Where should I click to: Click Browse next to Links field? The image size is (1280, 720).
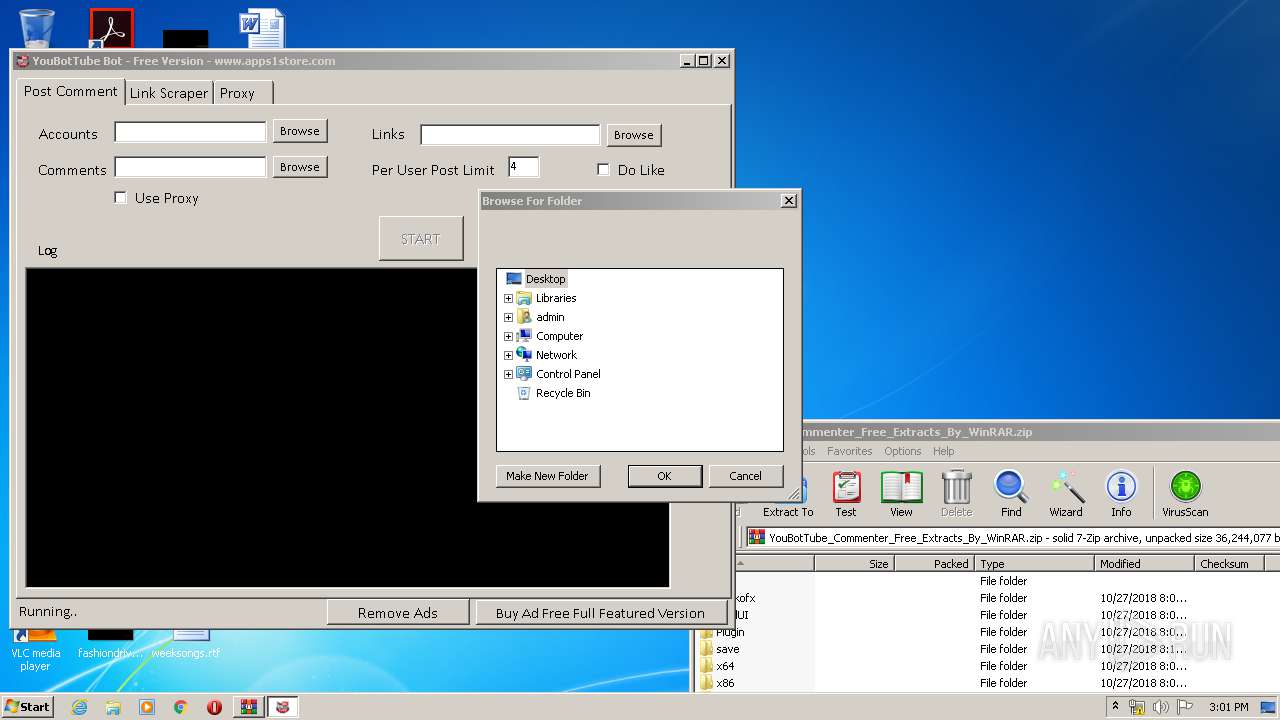634,135
